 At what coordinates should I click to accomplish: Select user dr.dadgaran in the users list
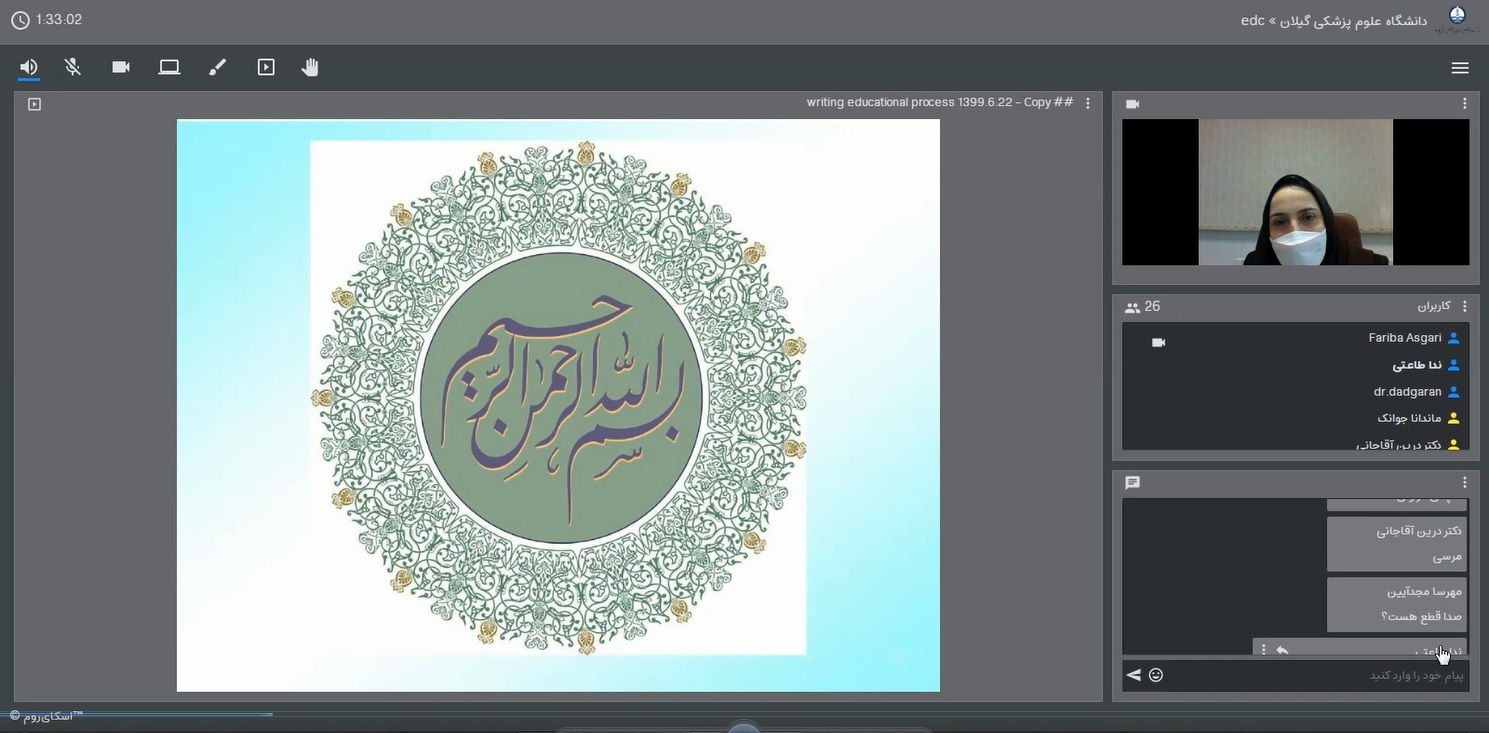[x=1407, y=392]
